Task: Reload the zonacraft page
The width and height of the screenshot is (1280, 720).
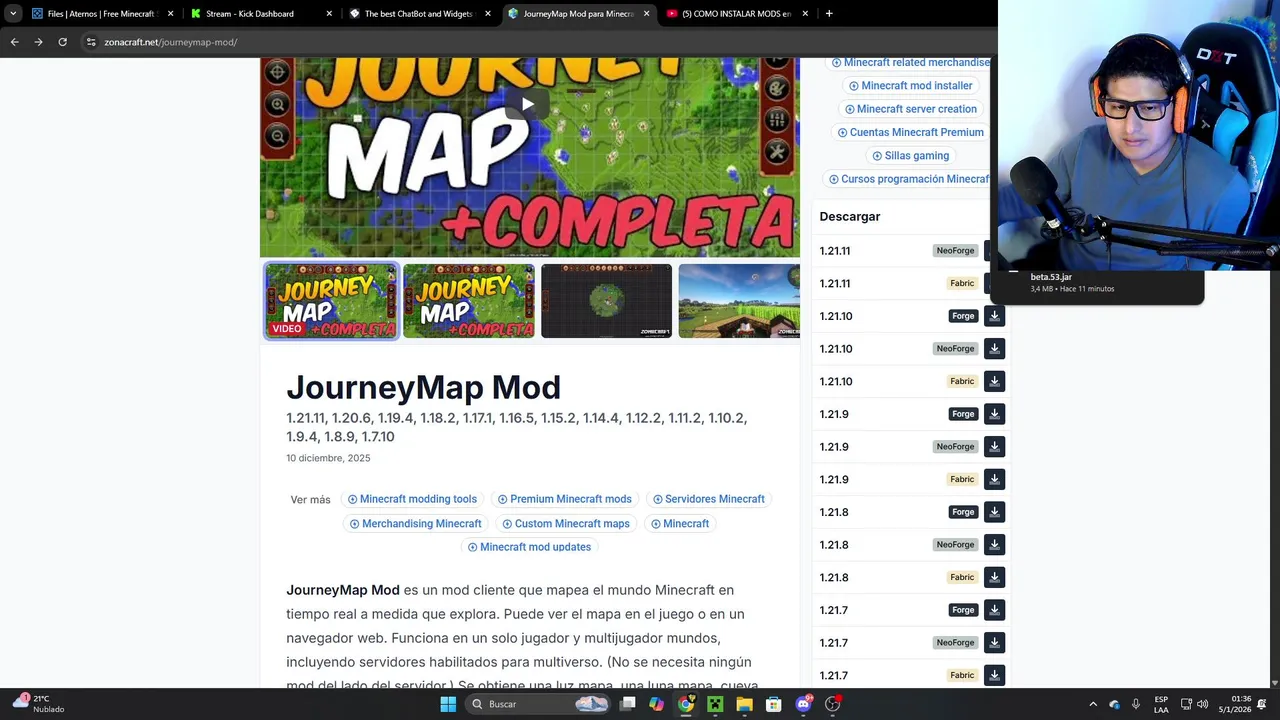Action: click(x=62, y=42)
